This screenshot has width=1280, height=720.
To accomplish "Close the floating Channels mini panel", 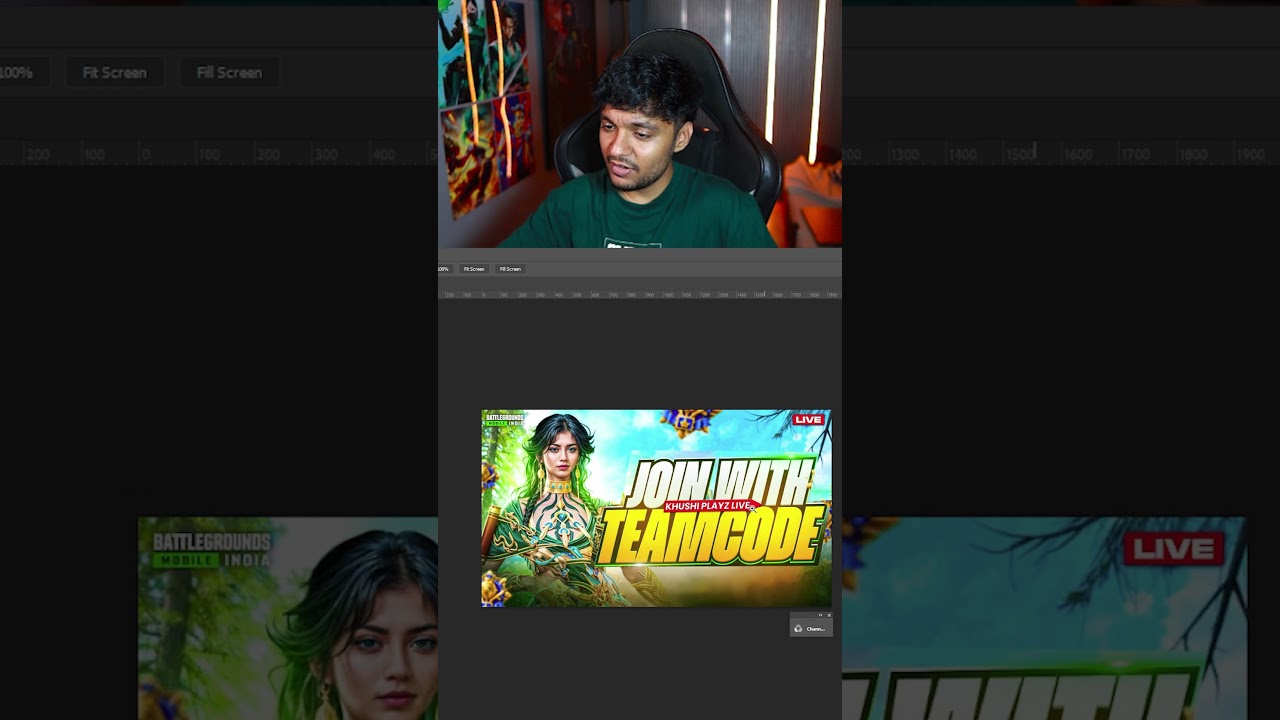I will (829, 615).
